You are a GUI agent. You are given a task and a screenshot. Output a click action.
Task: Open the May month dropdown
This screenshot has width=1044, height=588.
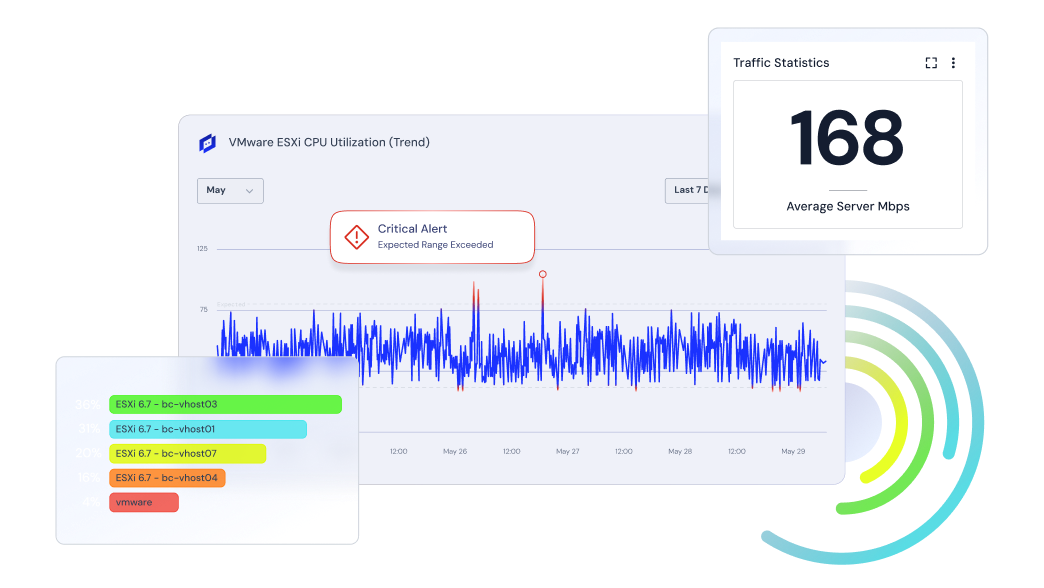(230, 190)
